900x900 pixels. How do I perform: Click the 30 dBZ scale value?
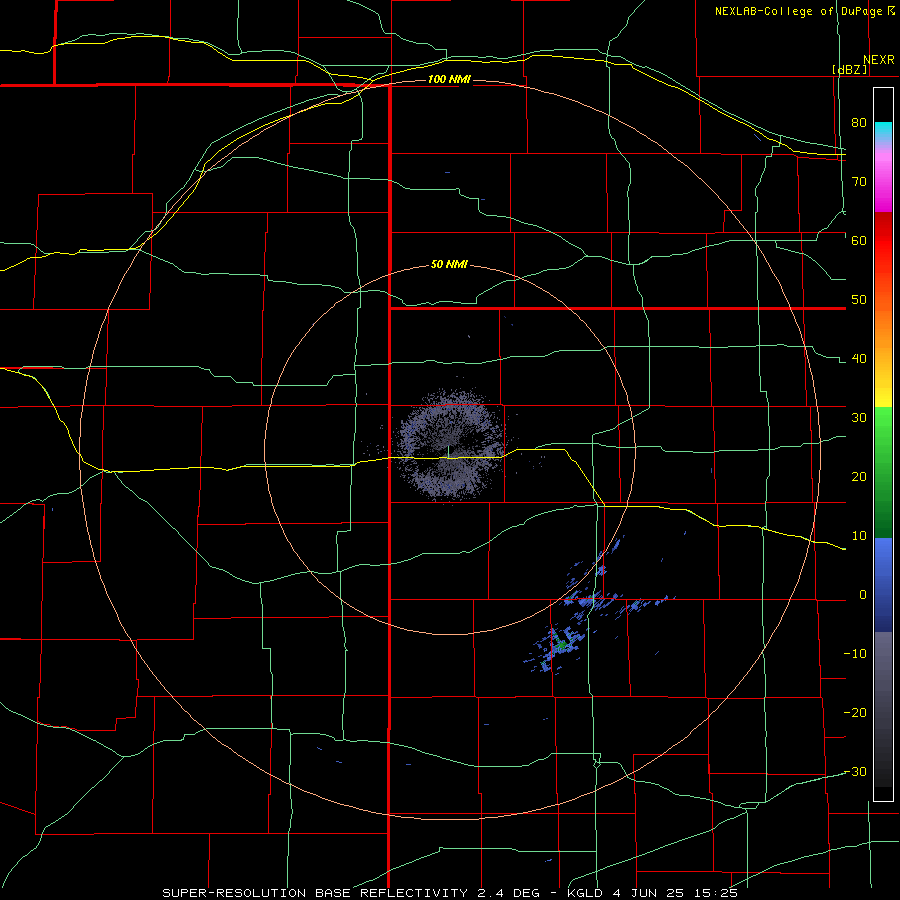(859, 418)
